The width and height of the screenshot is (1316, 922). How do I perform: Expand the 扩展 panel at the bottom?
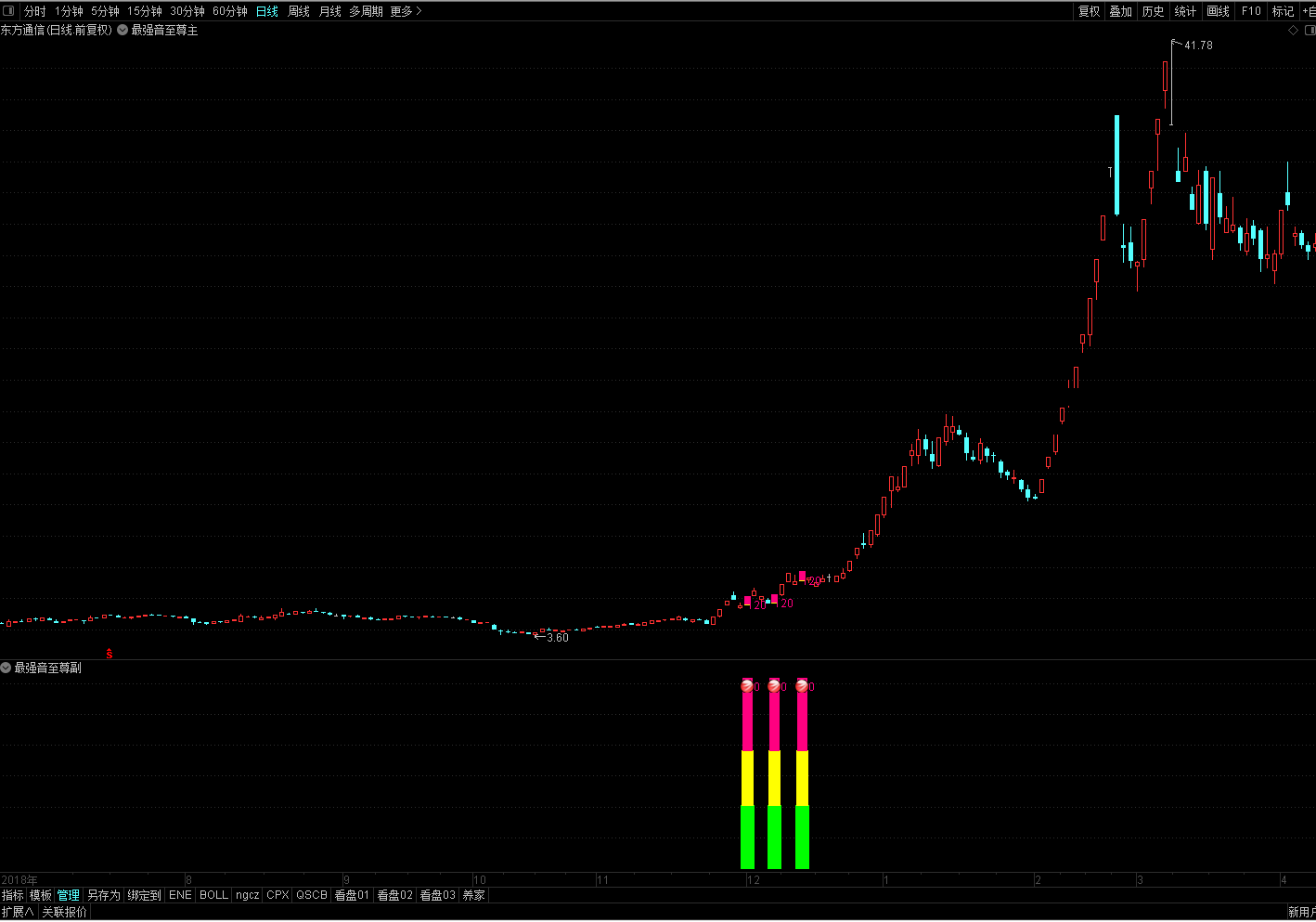point(18,912)
